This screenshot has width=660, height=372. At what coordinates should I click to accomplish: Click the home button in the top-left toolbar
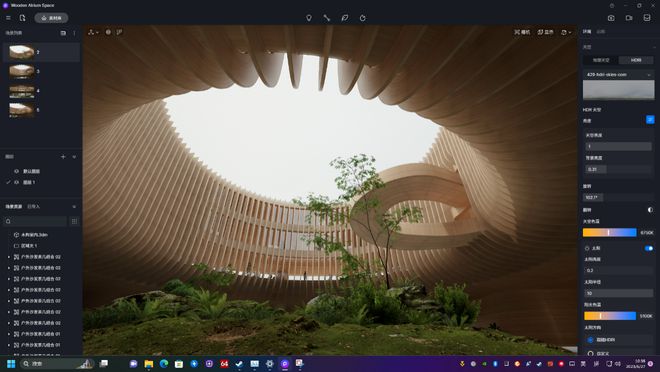[51, 18]
